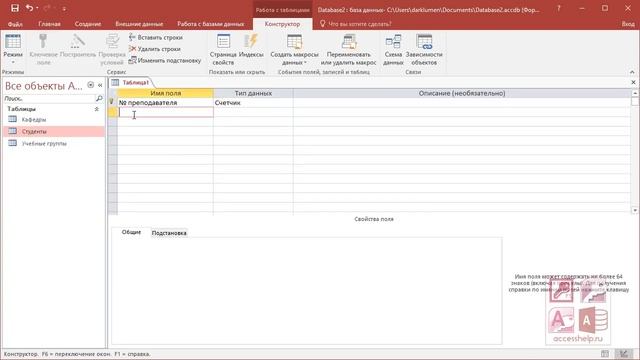Click the Тип данных column header
640x360 pixels.
(x=253, y=93)
